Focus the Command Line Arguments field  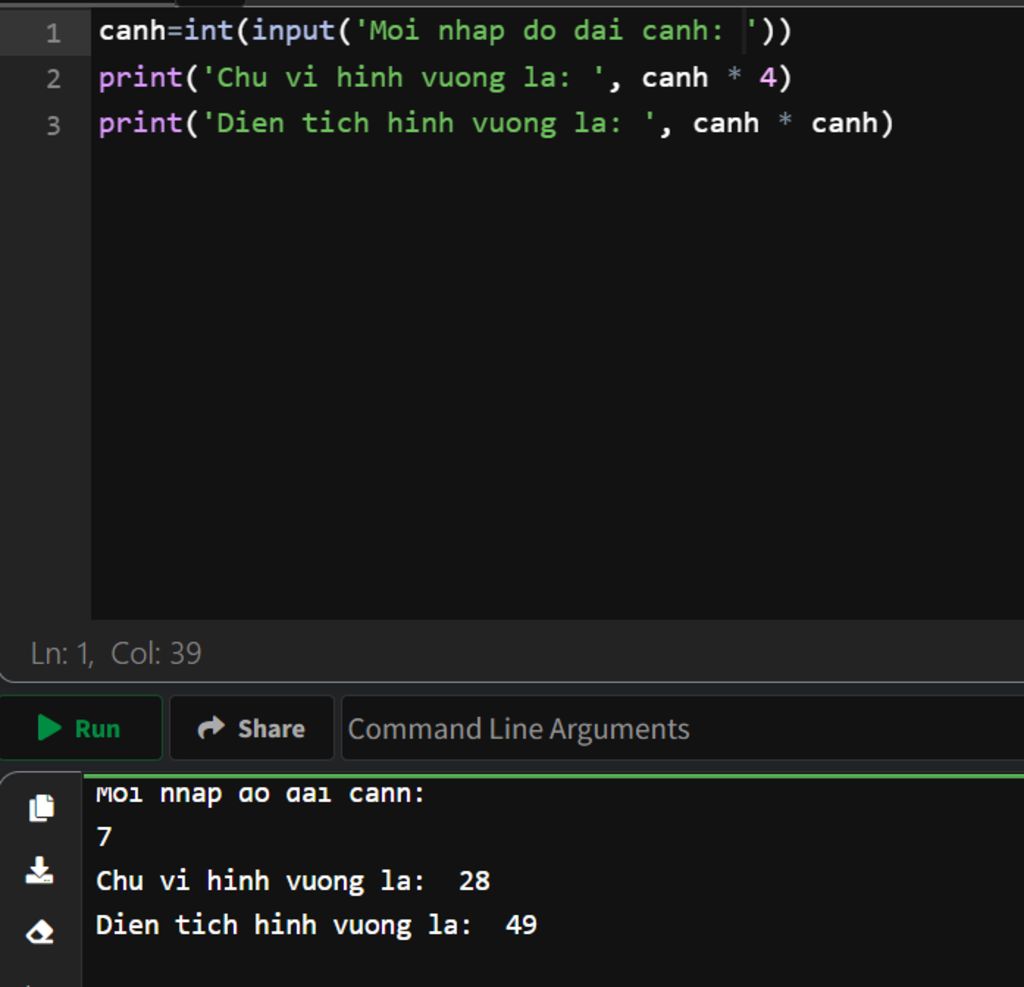click(x=682, y=728)
